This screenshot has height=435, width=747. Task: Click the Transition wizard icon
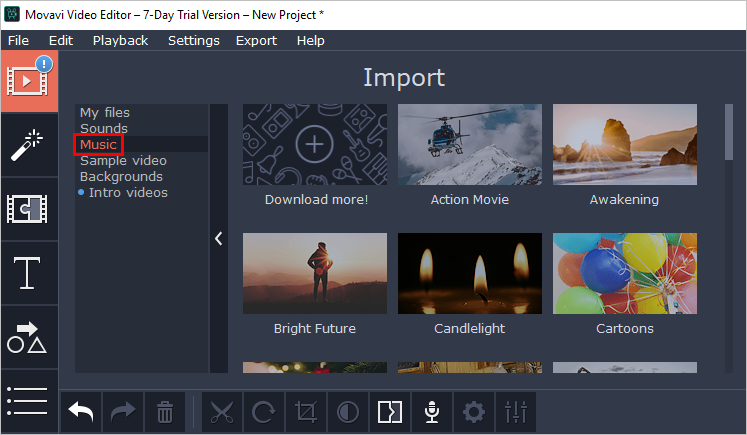click(390, 412)
